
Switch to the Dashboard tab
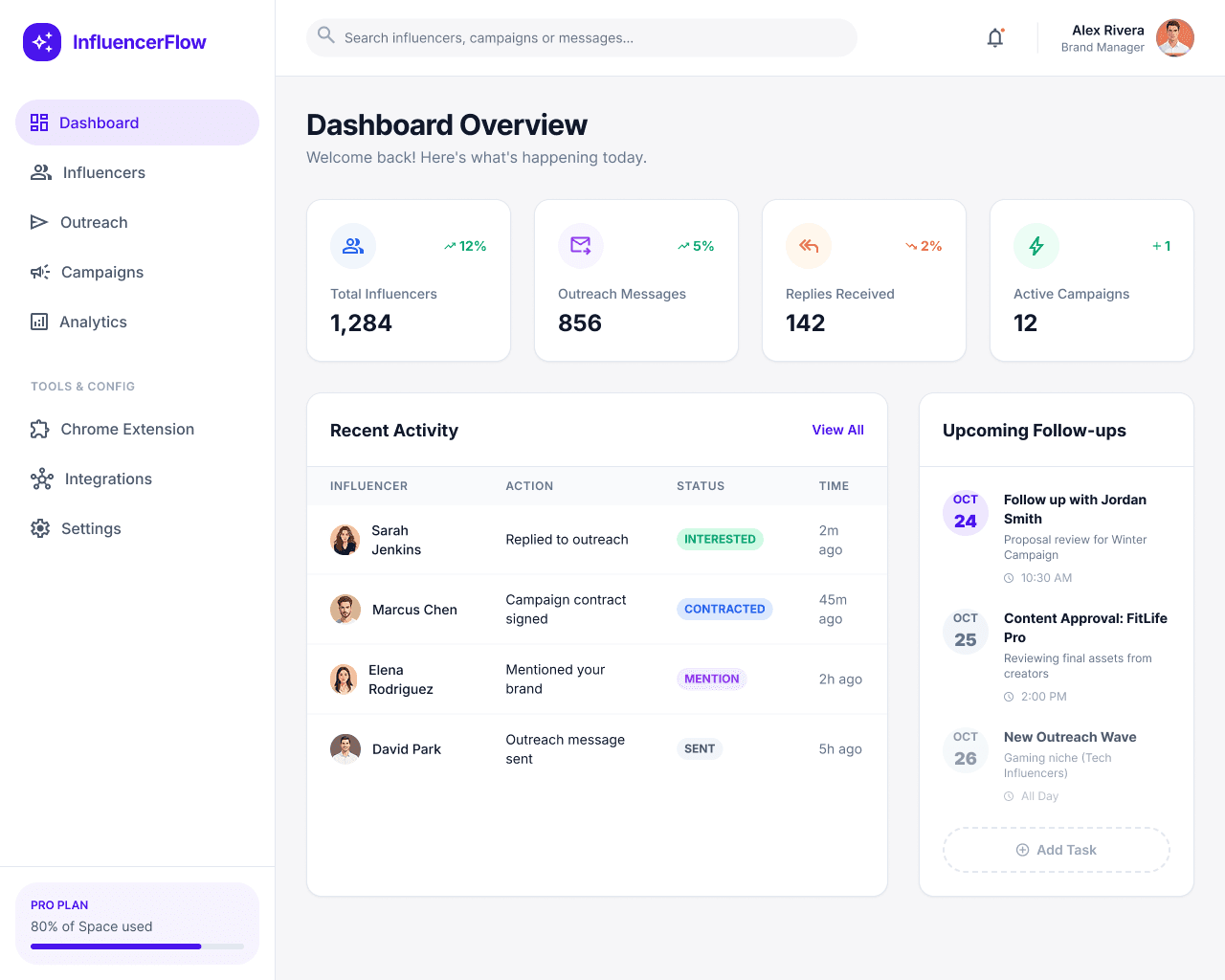click(99, 122)
